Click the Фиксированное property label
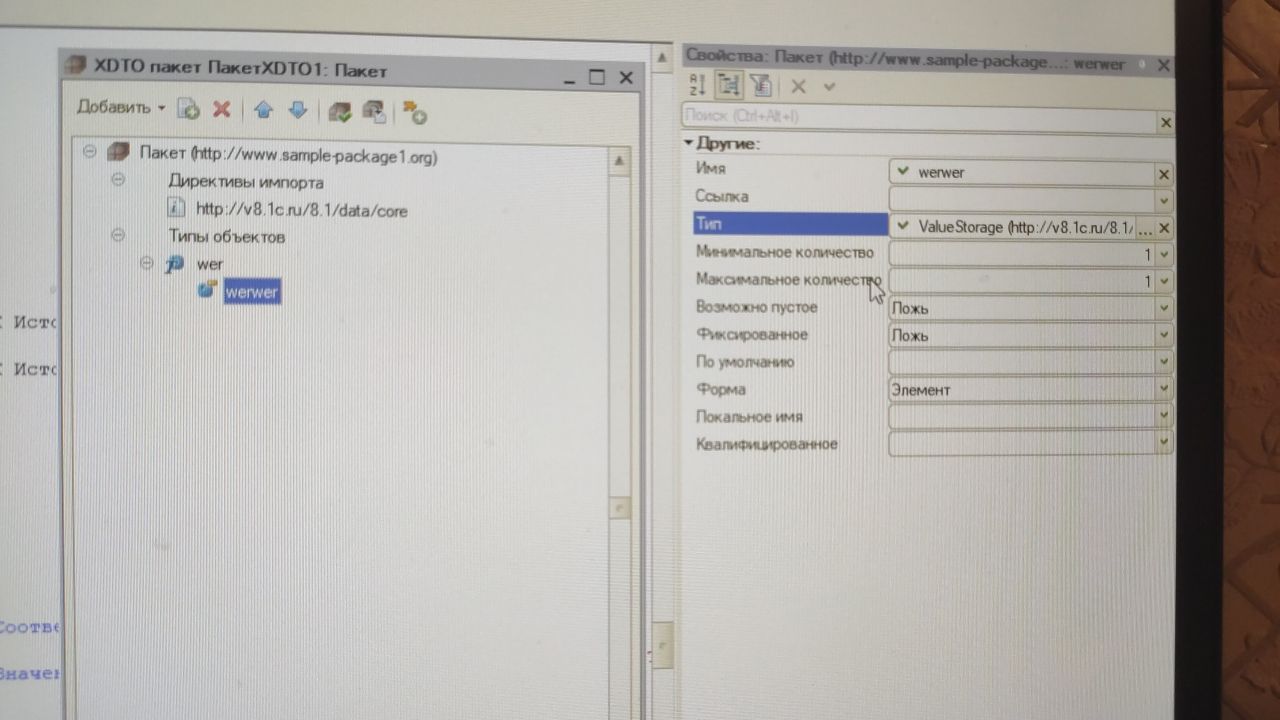 pos(751,334)
